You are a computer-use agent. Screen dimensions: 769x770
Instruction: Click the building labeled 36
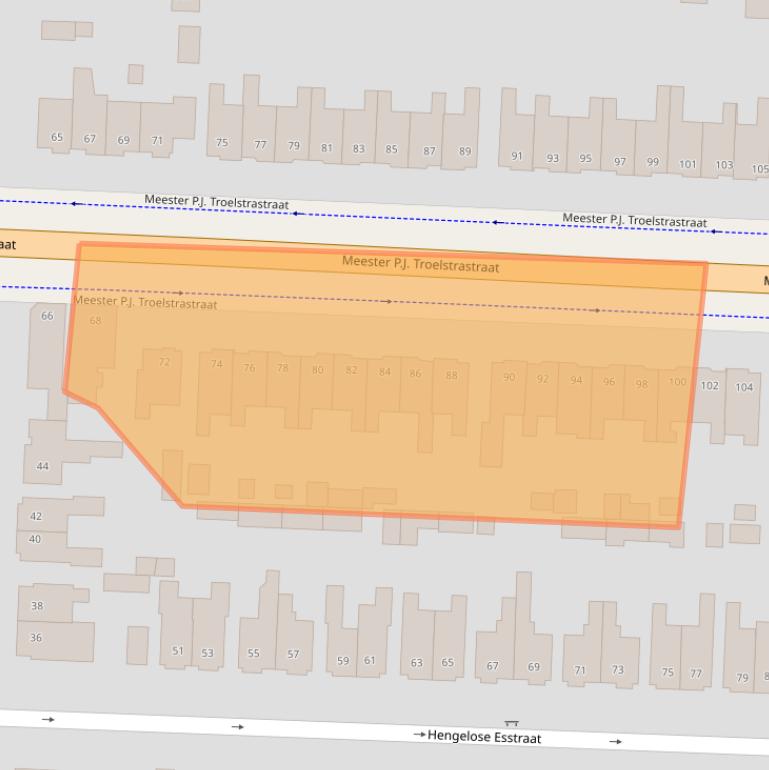click(x=36, y=638)
